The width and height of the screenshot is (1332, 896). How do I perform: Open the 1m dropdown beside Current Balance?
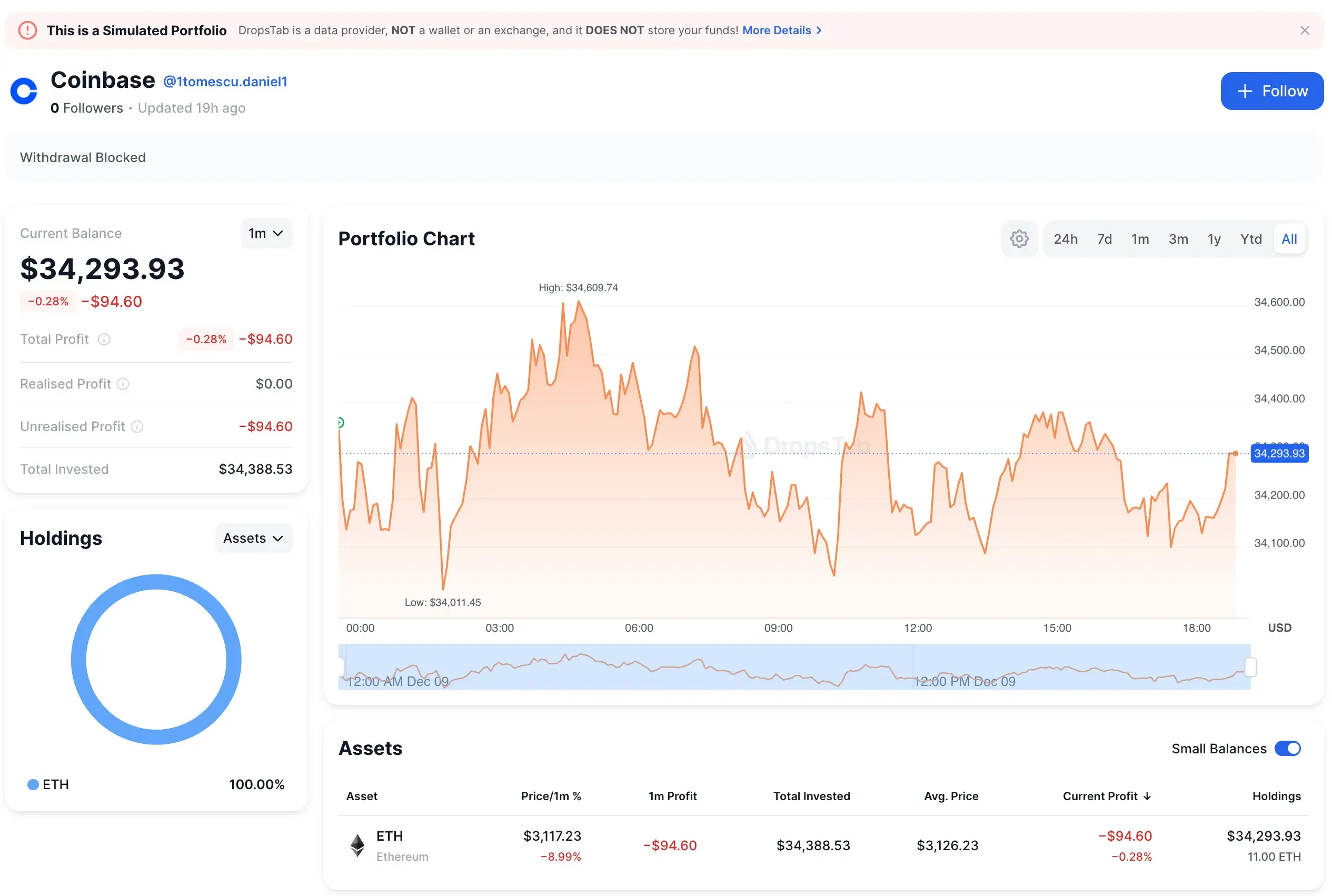point(266,233)
